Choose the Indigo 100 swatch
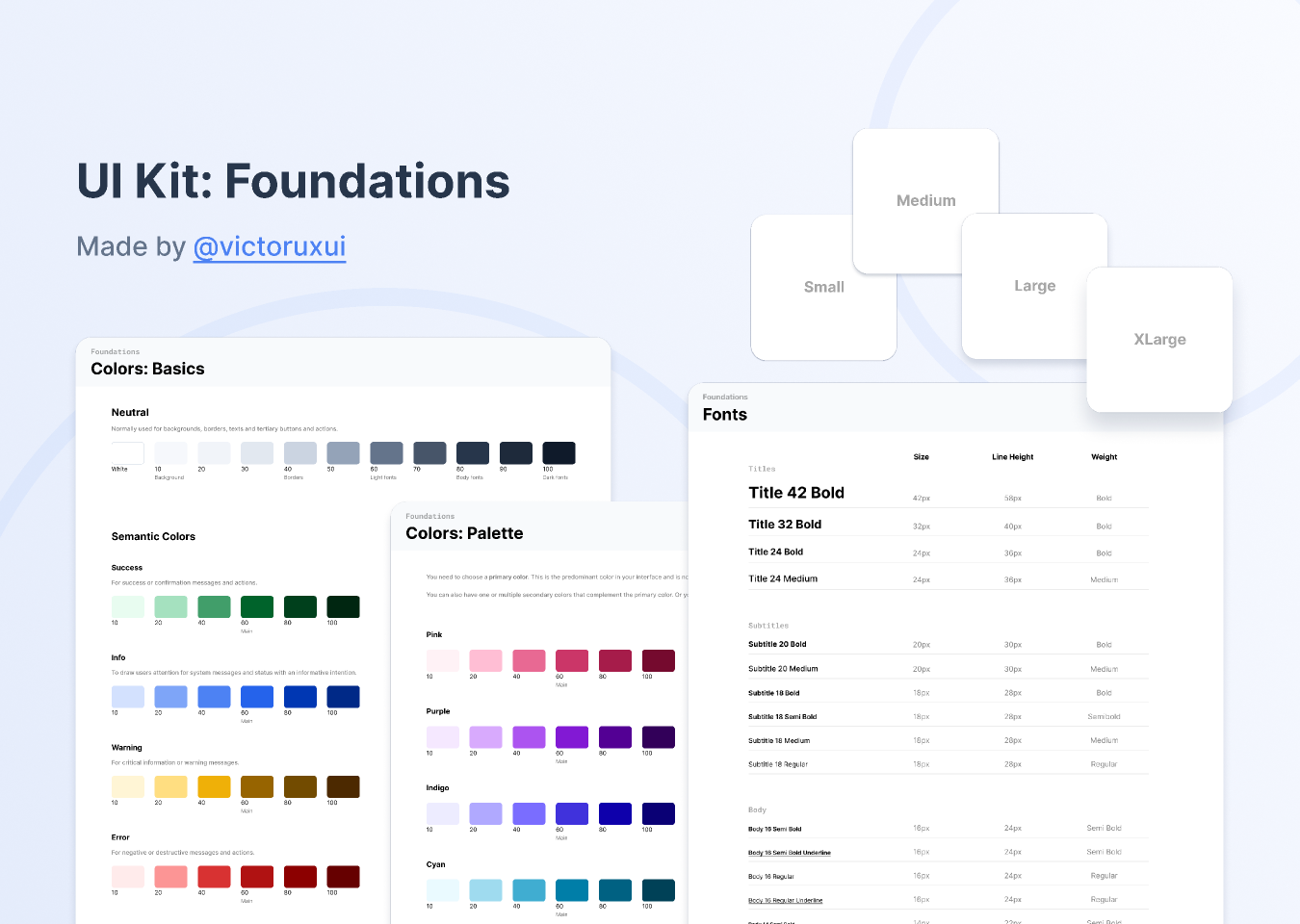This screenshot has width=1300, height=924. [x=659, y=813]
